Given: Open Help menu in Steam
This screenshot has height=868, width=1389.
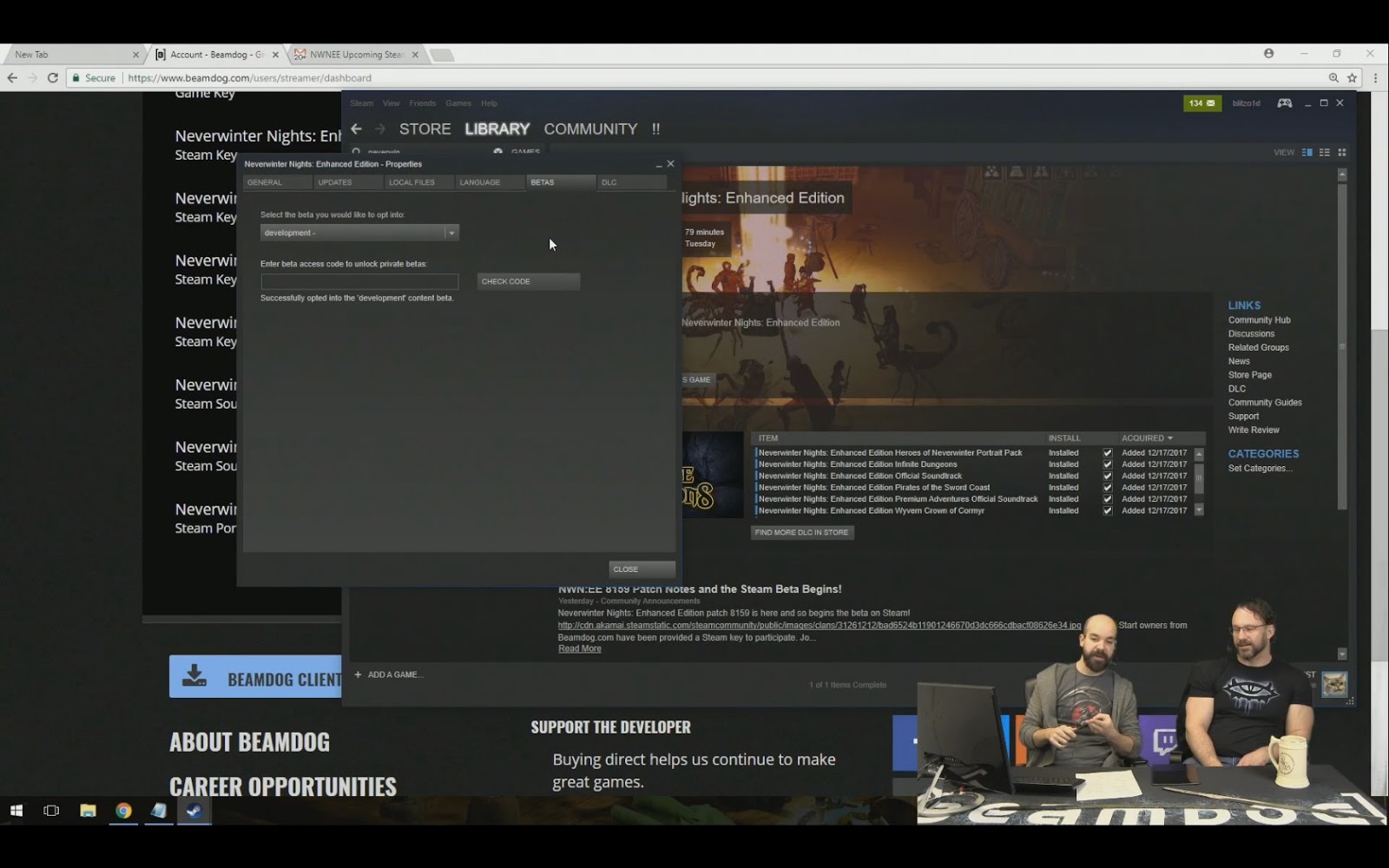Looking at the screenshot, I should (490, 103).
